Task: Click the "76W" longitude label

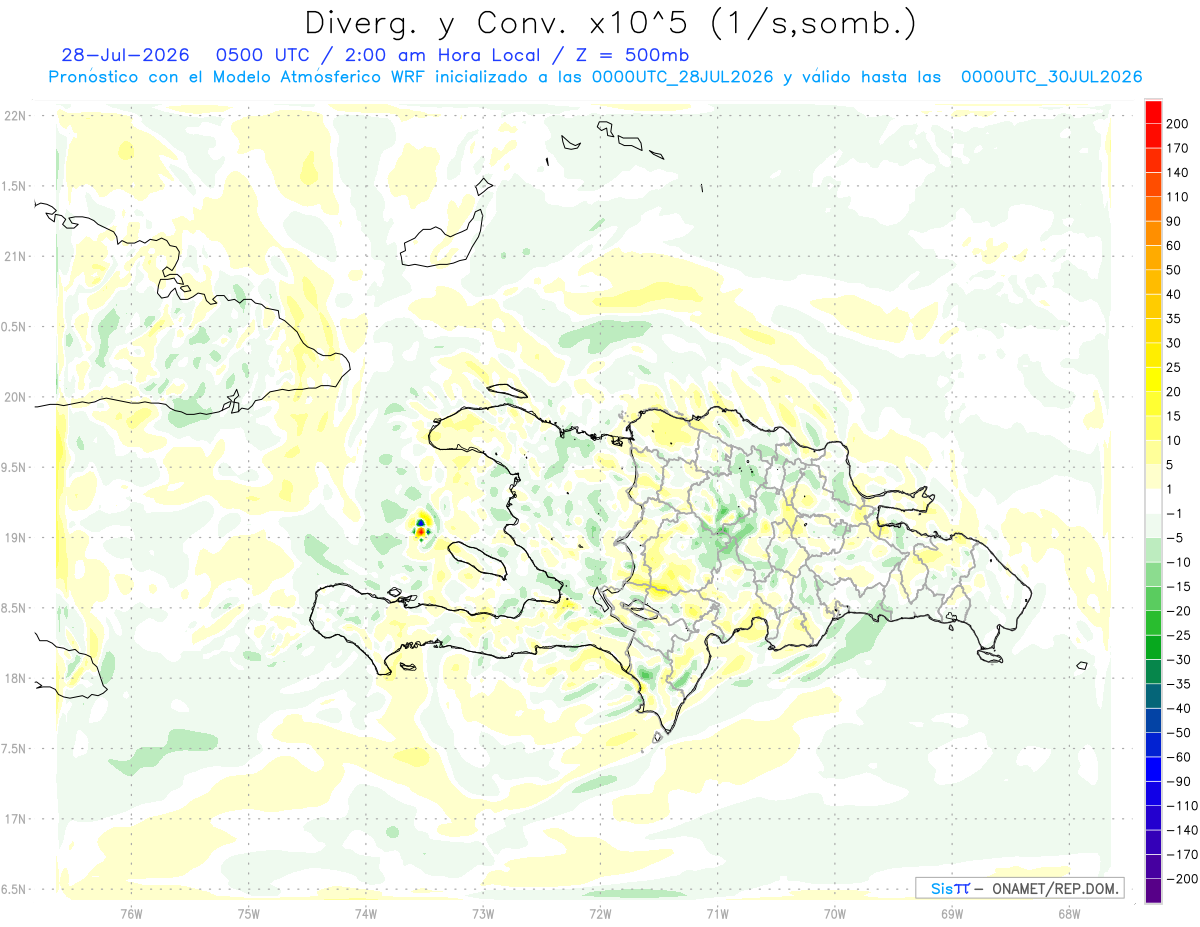Action: tap(131, 913)
